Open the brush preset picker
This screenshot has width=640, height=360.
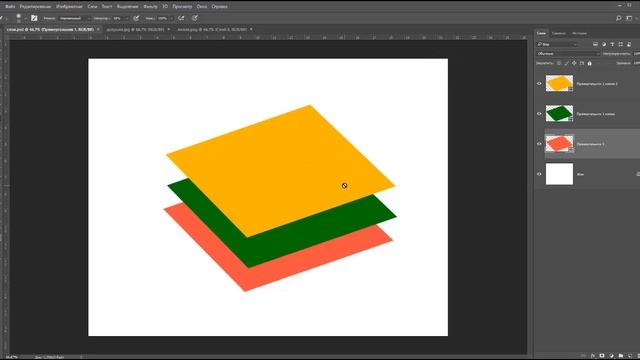point(19,18)
